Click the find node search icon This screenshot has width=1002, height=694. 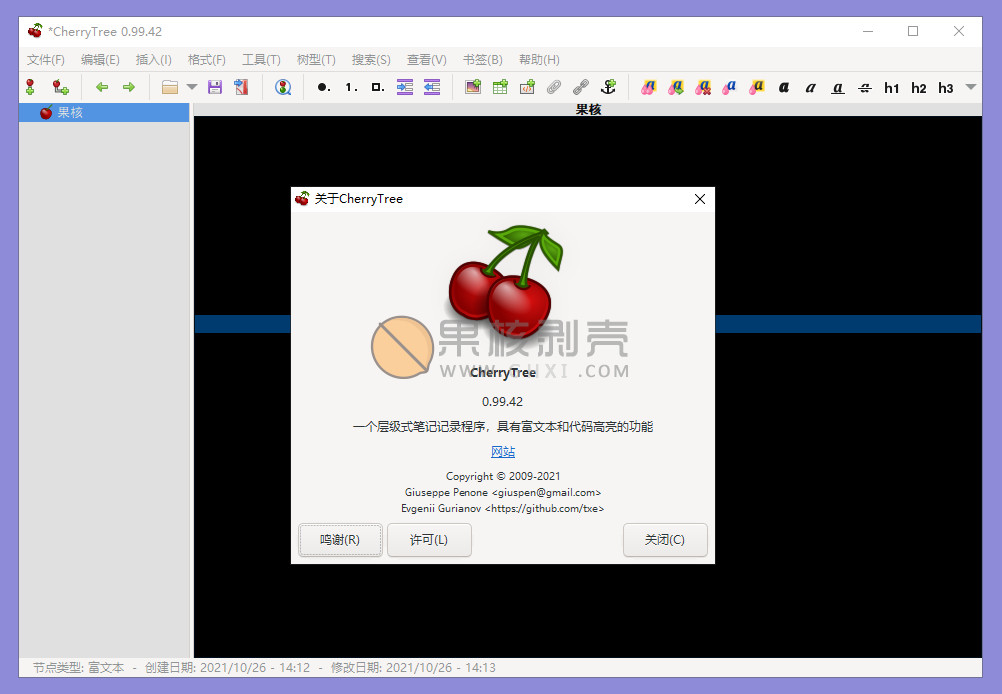(283, 87)
